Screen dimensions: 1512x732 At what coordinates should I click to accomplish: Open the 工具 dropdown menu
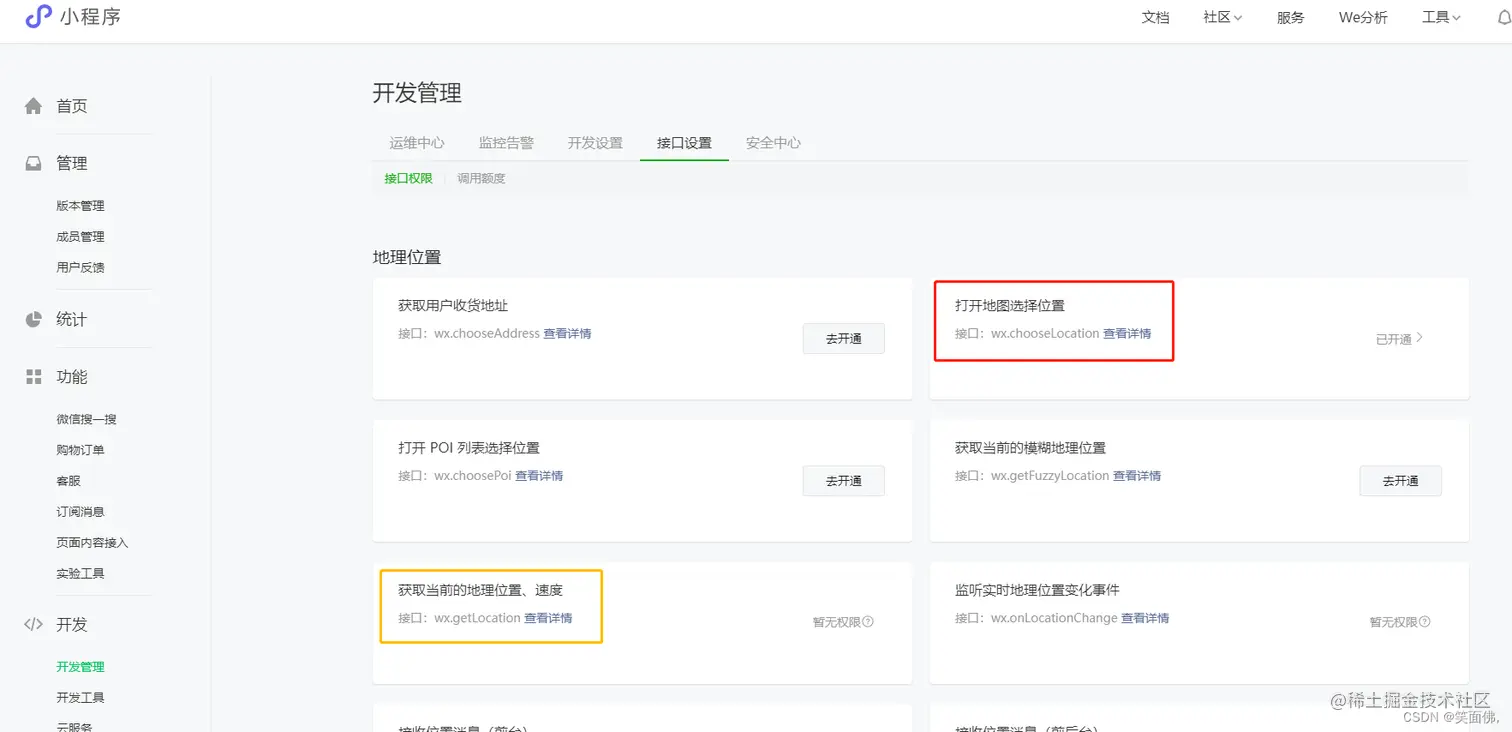click(x=1440, y=17)
